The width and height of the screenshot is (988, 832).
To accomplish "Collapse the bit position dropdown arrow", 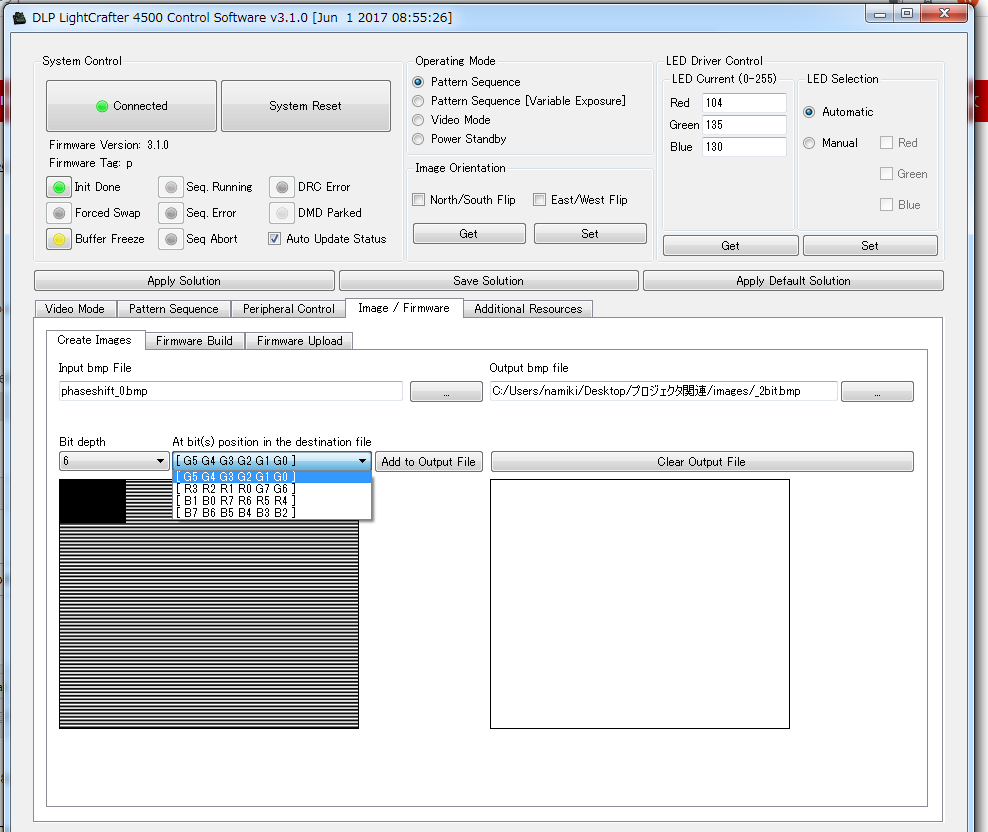I will pos(362,461).
